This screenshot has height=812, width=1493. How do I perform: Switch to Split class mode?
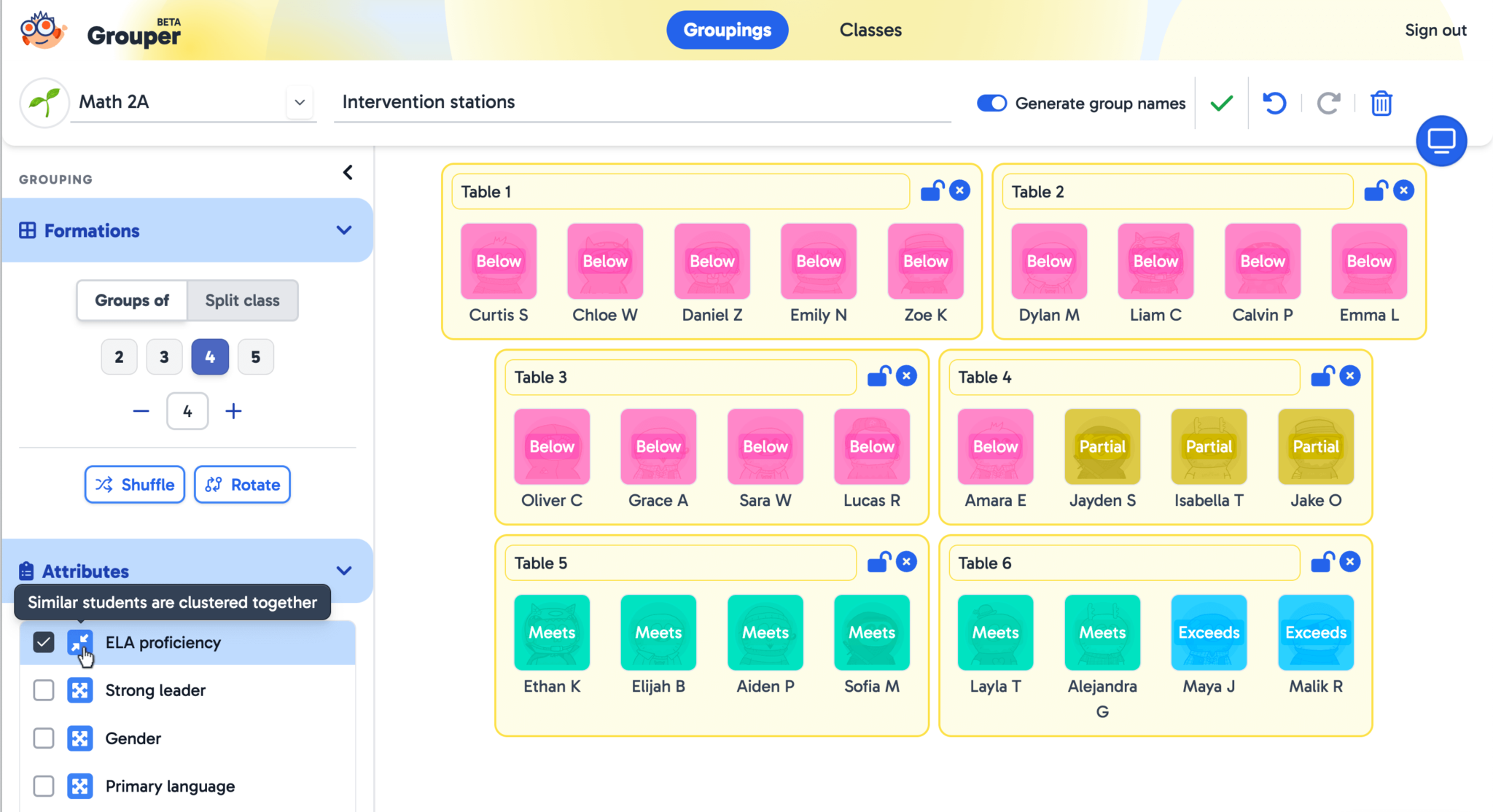(x=242, y=300)
